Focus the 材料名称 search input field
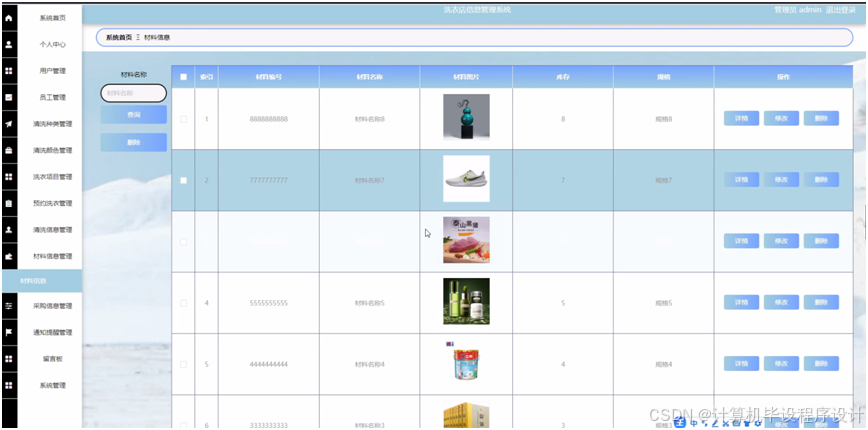This screenshot has height=430, width=868. point(133,93)
